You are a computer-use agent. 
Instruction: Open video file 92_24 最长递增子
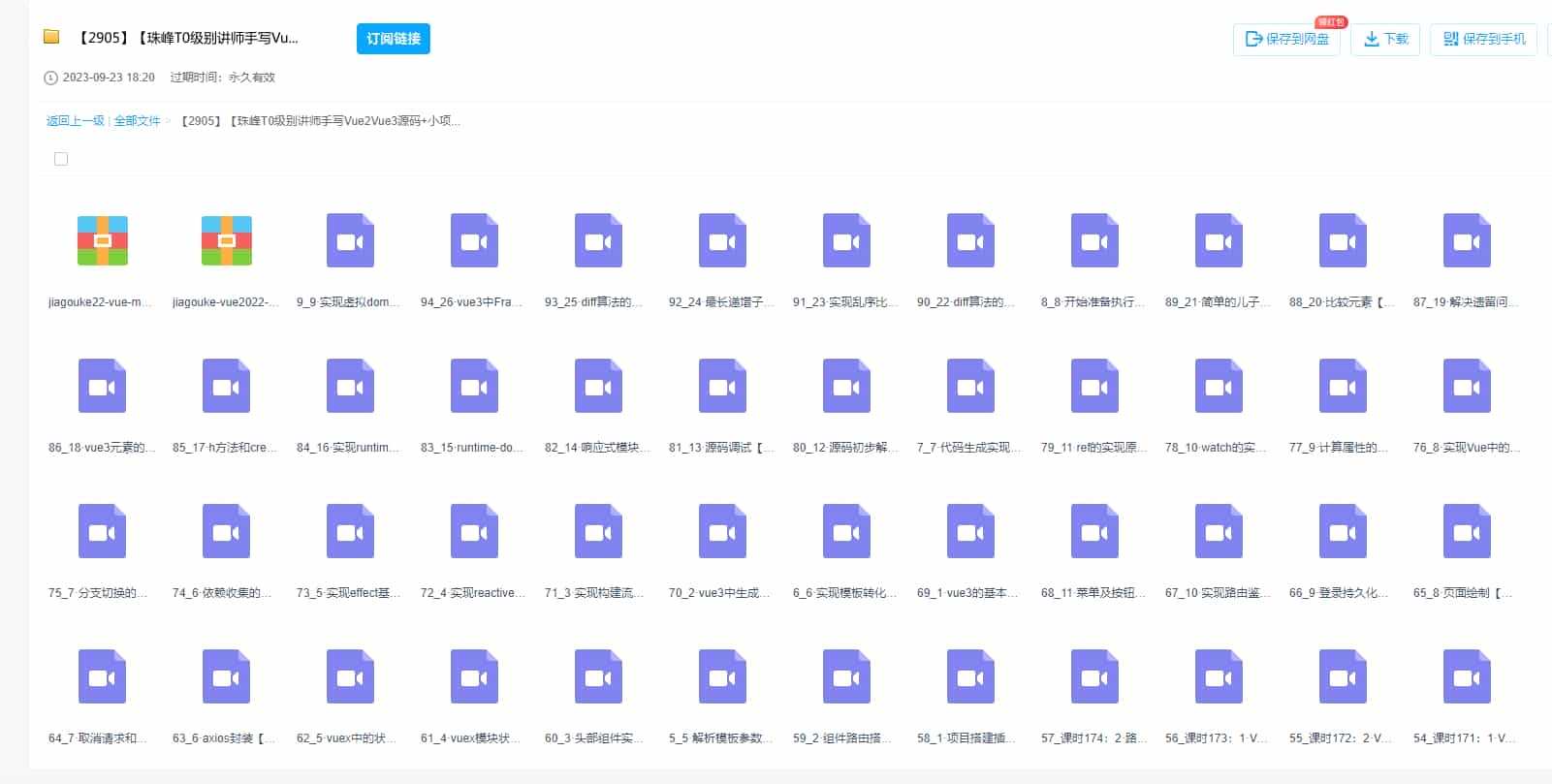[x=723, y=240]
